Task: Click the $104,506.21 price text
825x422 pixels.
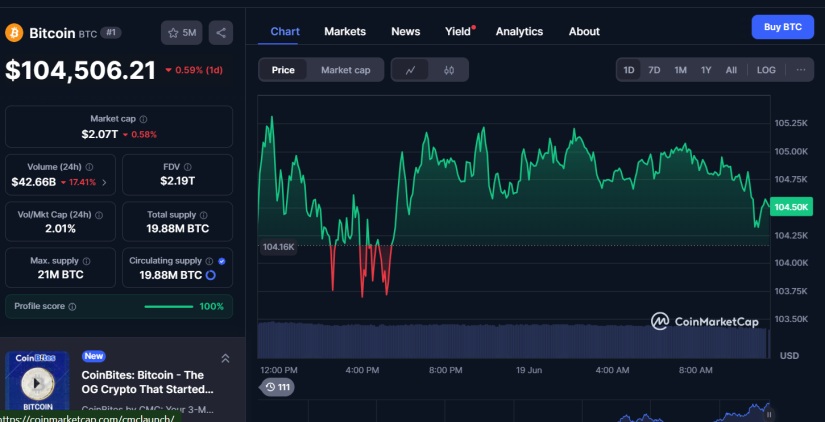Action: (x=81, y=71)
